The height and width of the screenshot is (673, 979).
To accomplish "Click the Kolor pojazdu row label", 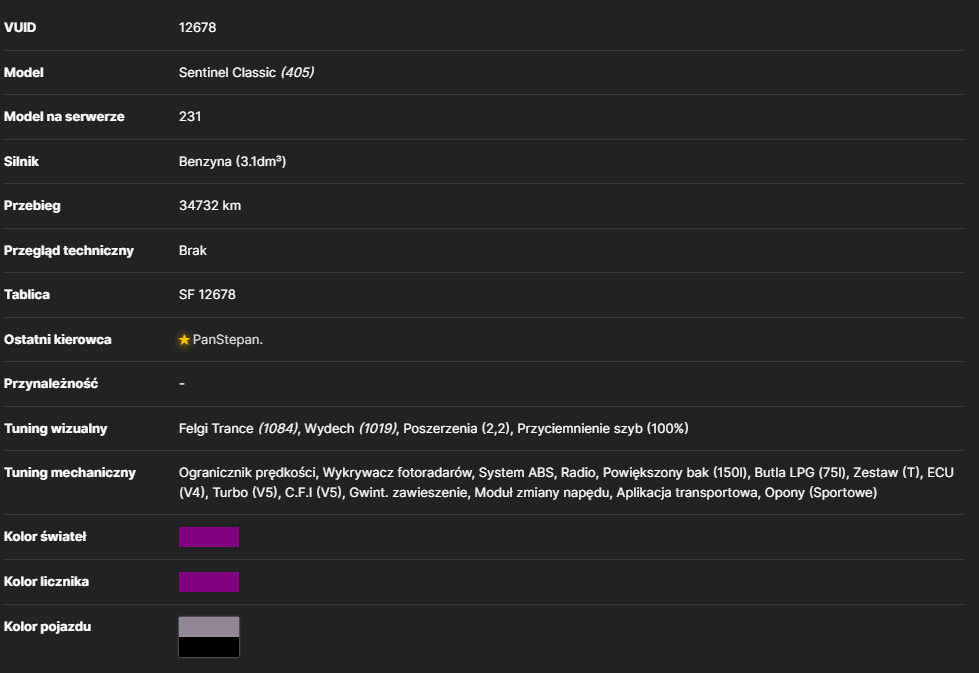I will [x=47, y=627].
